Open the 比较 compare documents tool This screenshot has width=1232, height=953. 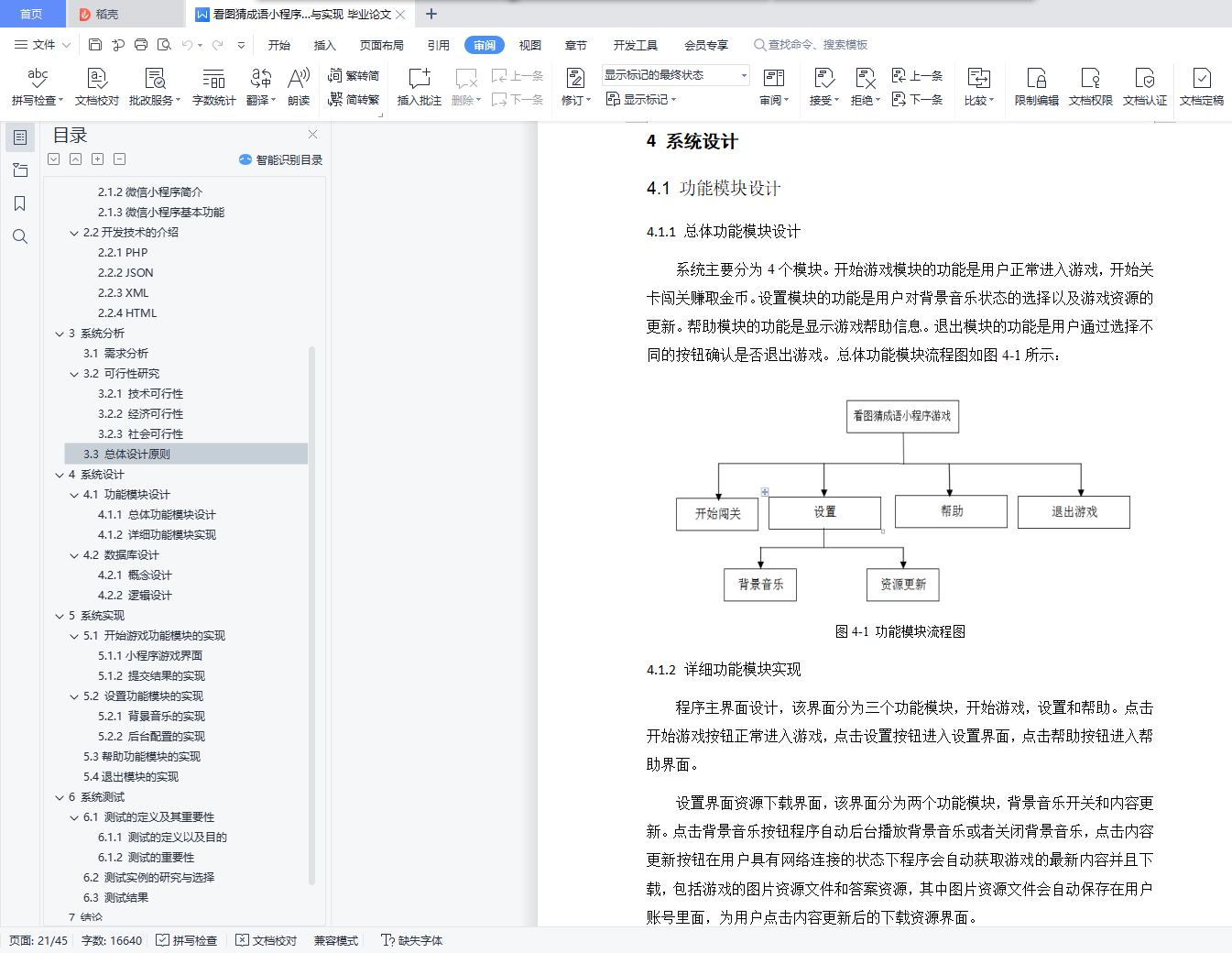[x=979, y=87]
